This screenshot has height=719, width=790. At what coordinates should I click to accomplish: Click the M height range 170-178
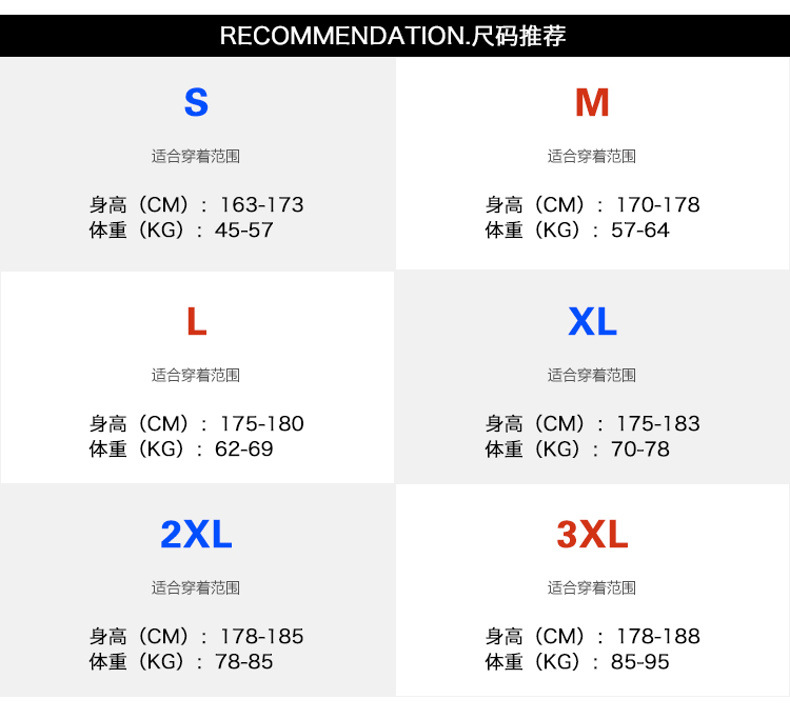(657, 205)
